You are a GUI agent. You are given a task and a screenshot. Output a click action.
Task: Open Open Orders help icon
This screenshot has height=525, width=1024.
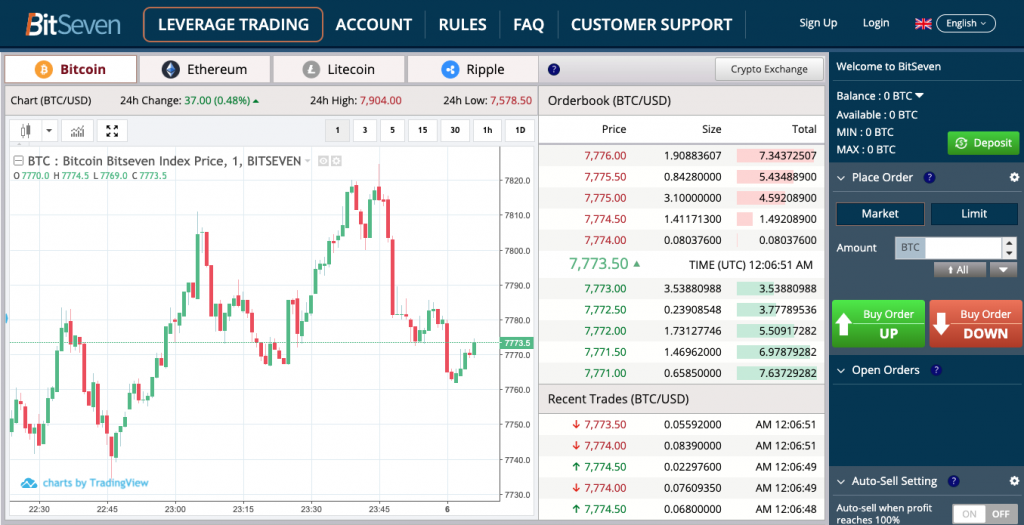[x=936, y=370]
